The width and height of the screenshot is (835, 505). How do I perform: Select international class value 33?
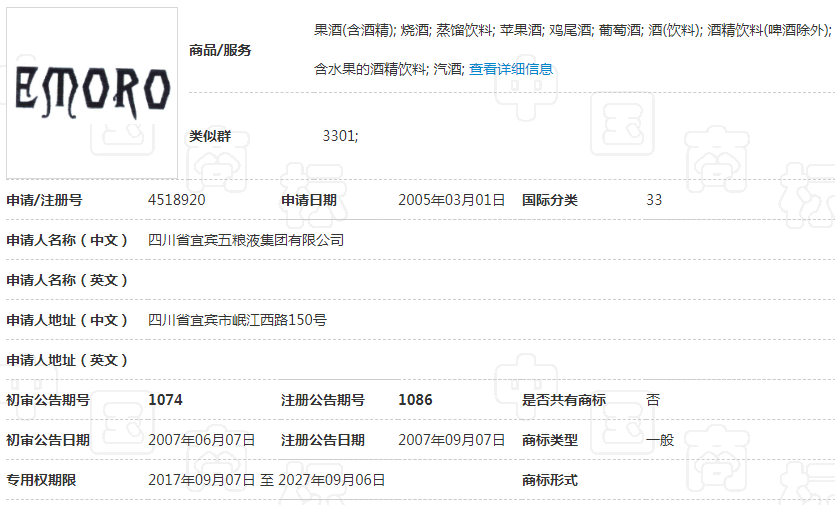(x=654, y=200)
